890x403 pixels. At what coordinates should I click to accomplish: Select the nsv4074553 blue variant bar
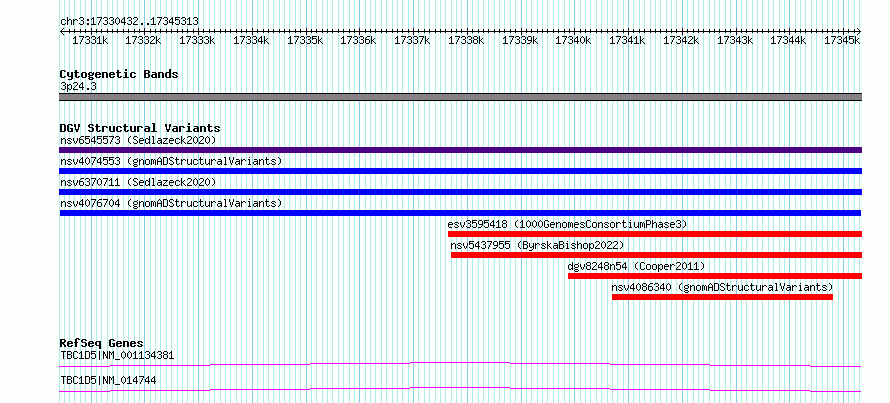(460, 171)
